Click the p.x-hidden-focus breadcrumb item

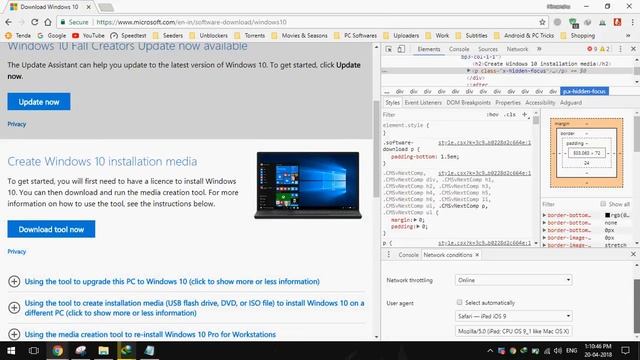tap(584, 91)
